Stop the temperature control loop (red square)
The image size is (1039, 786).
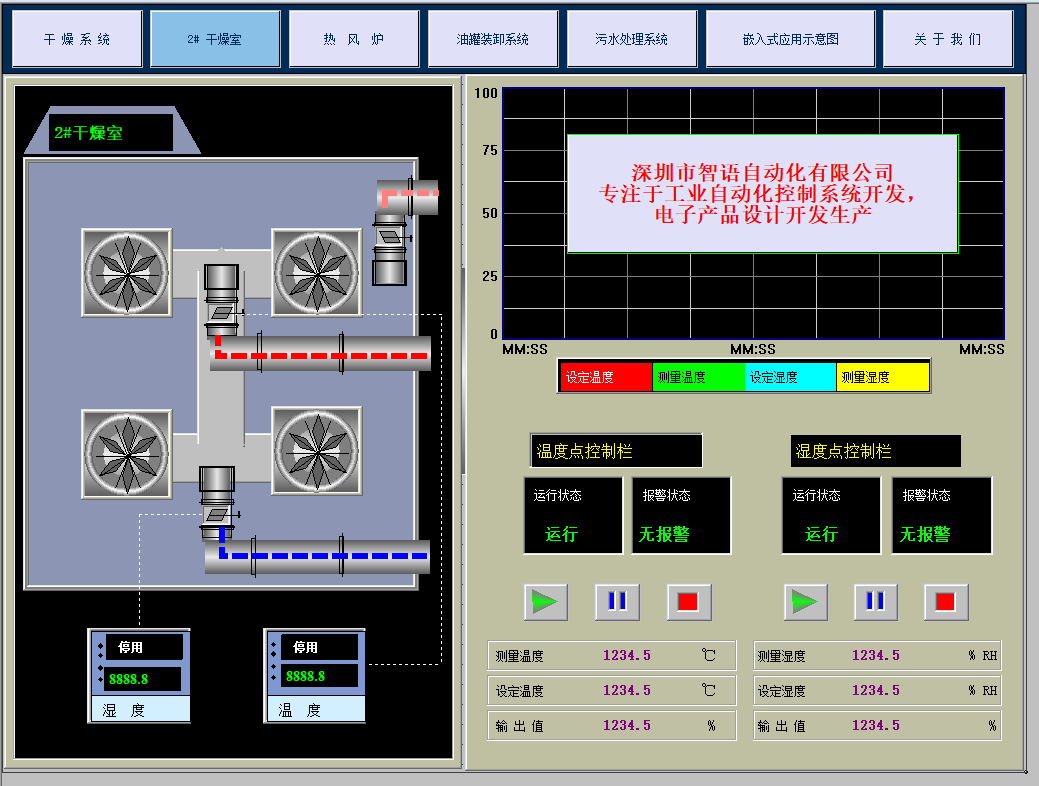(688, 602)
